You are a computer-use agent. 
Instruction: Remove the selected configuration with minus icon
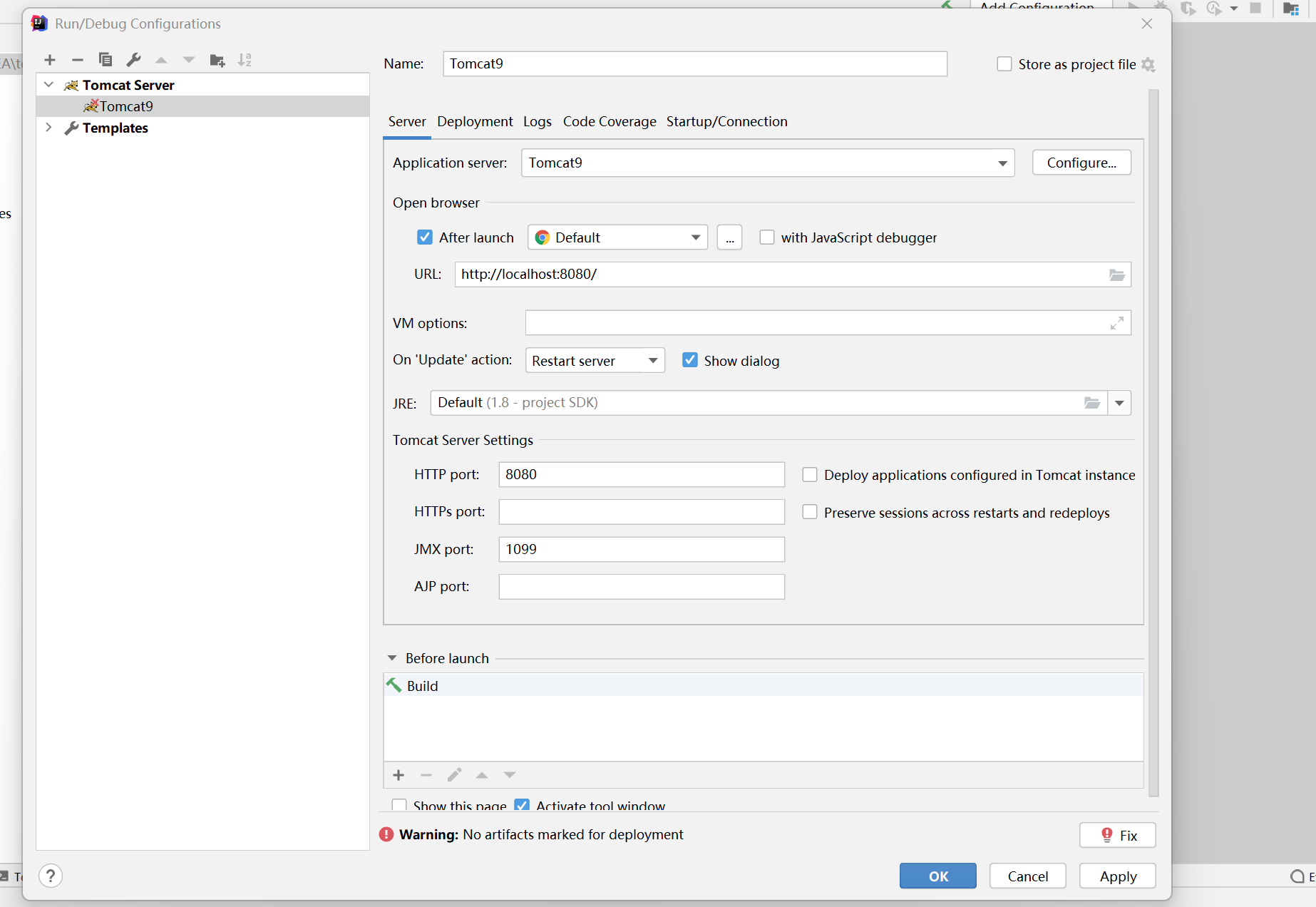(x=78, y=60)
